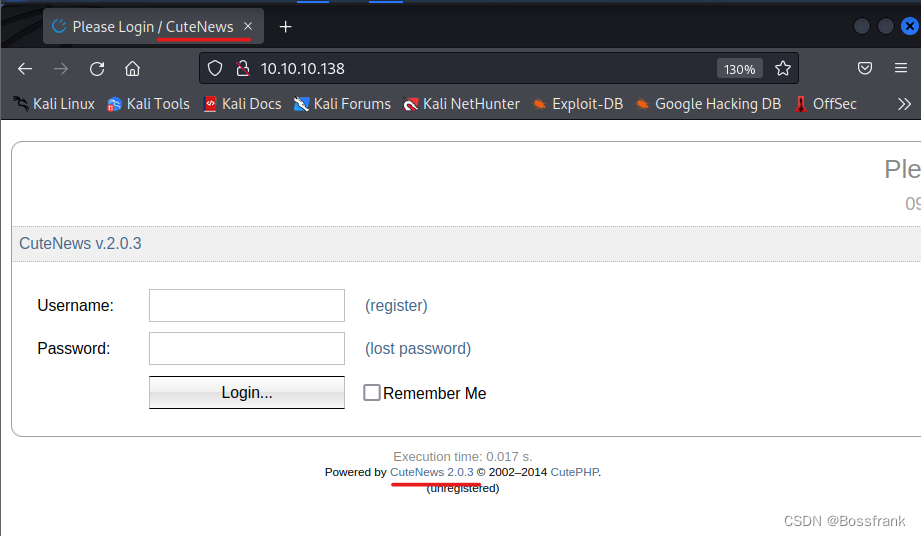Bookmark this page with the star

(x=782, y=69)
